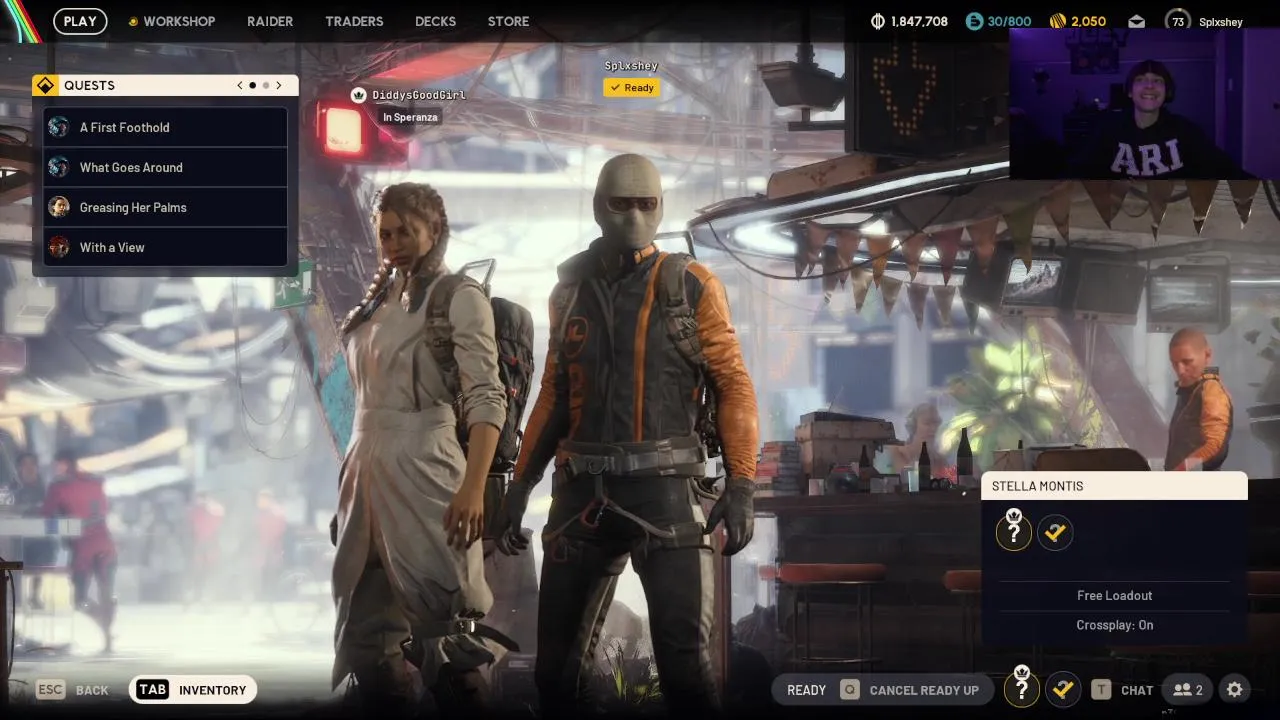Click the Quests panel diamond icon
Screen dimensions: 1280x720
coord(45,85)
